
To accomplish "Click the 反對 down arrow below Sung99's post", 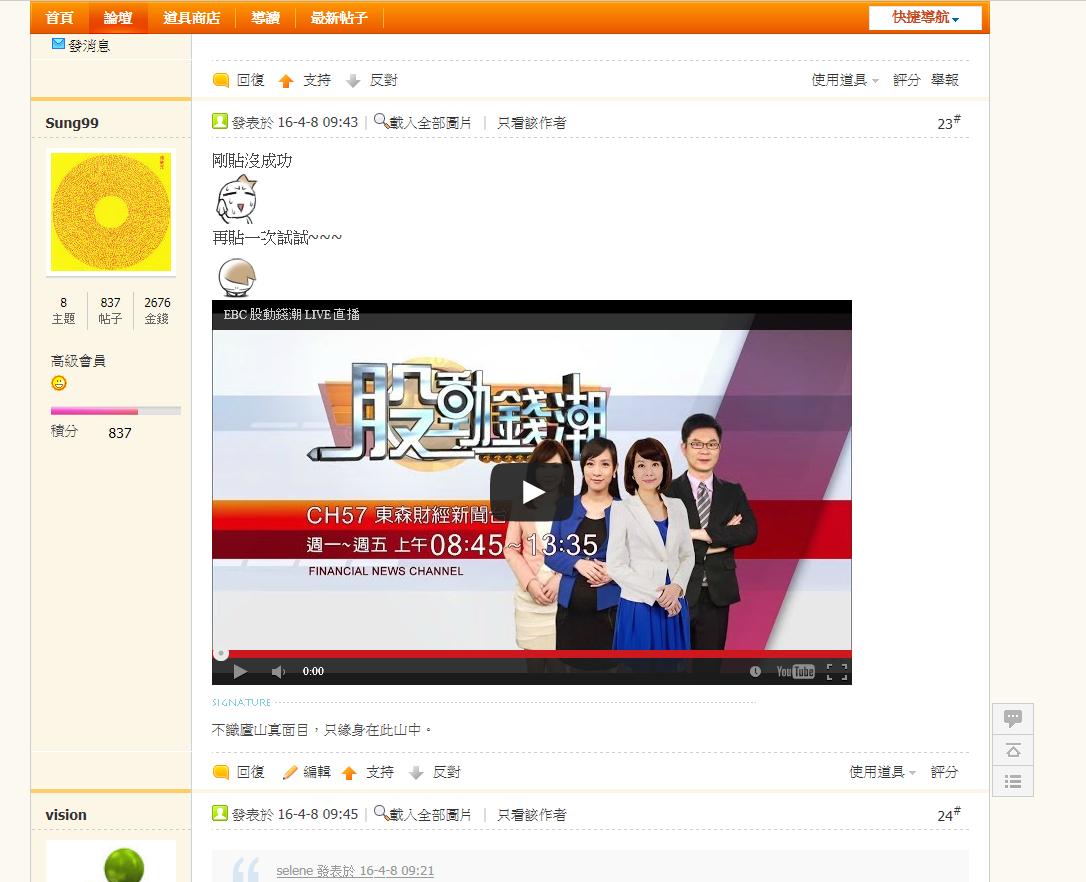I will pos(416,773).
